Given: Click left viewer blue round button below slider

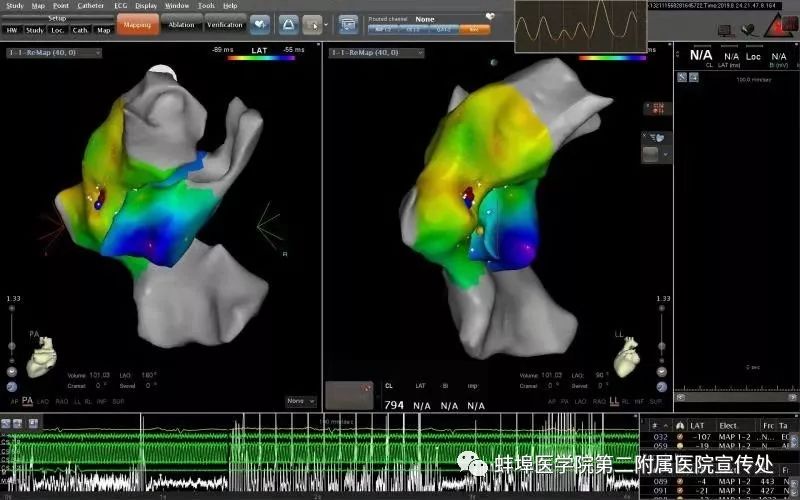Looking at the screenshot, I should [x=11, y=387].
